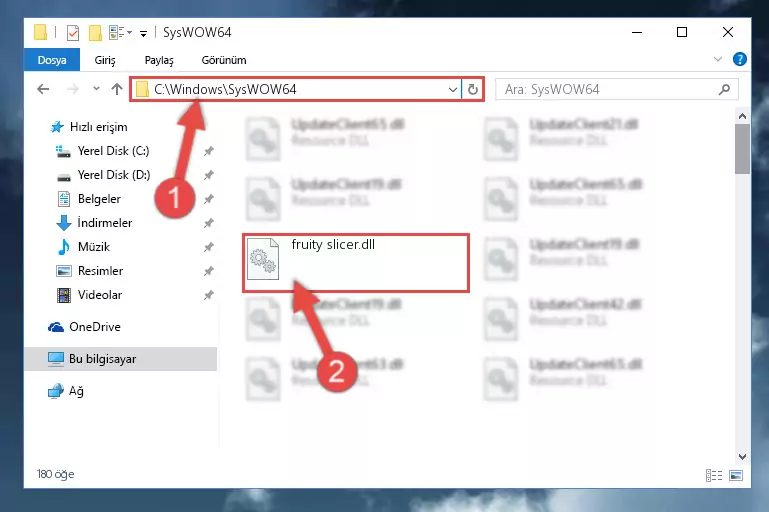Click the pin icon next to İndirmeler

[209, 223]
